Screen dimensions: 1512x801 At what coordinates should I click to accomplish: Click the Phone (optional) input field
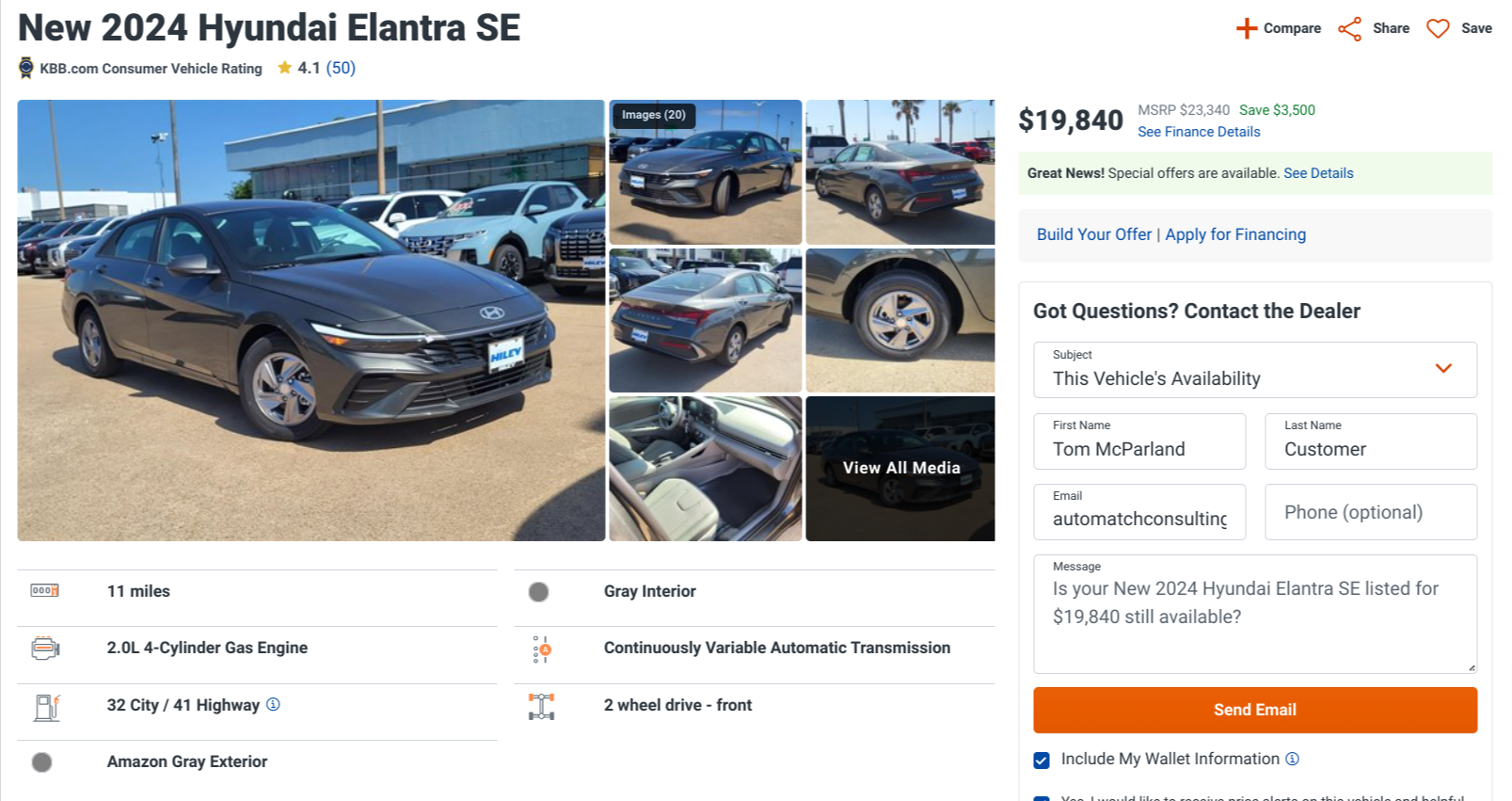pyautogui.click(x=1370, y=512)
